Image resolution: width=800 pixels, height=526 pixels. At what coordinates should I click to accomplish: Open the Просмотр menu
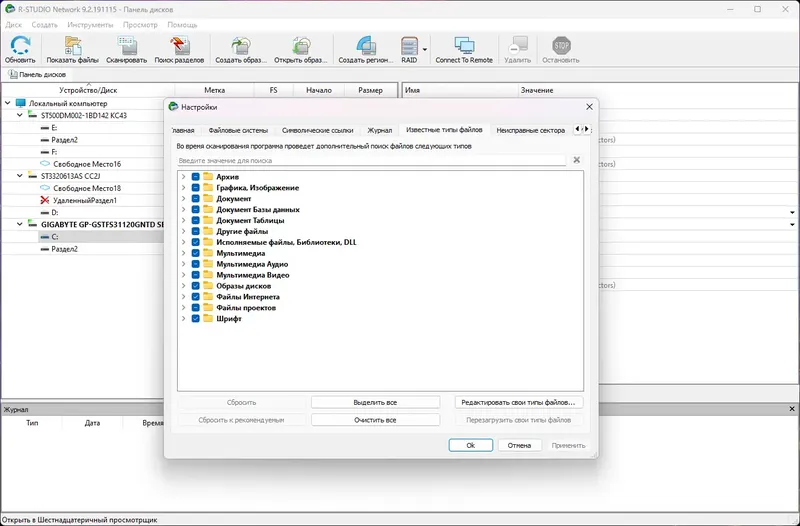click(x=140, y=24)
